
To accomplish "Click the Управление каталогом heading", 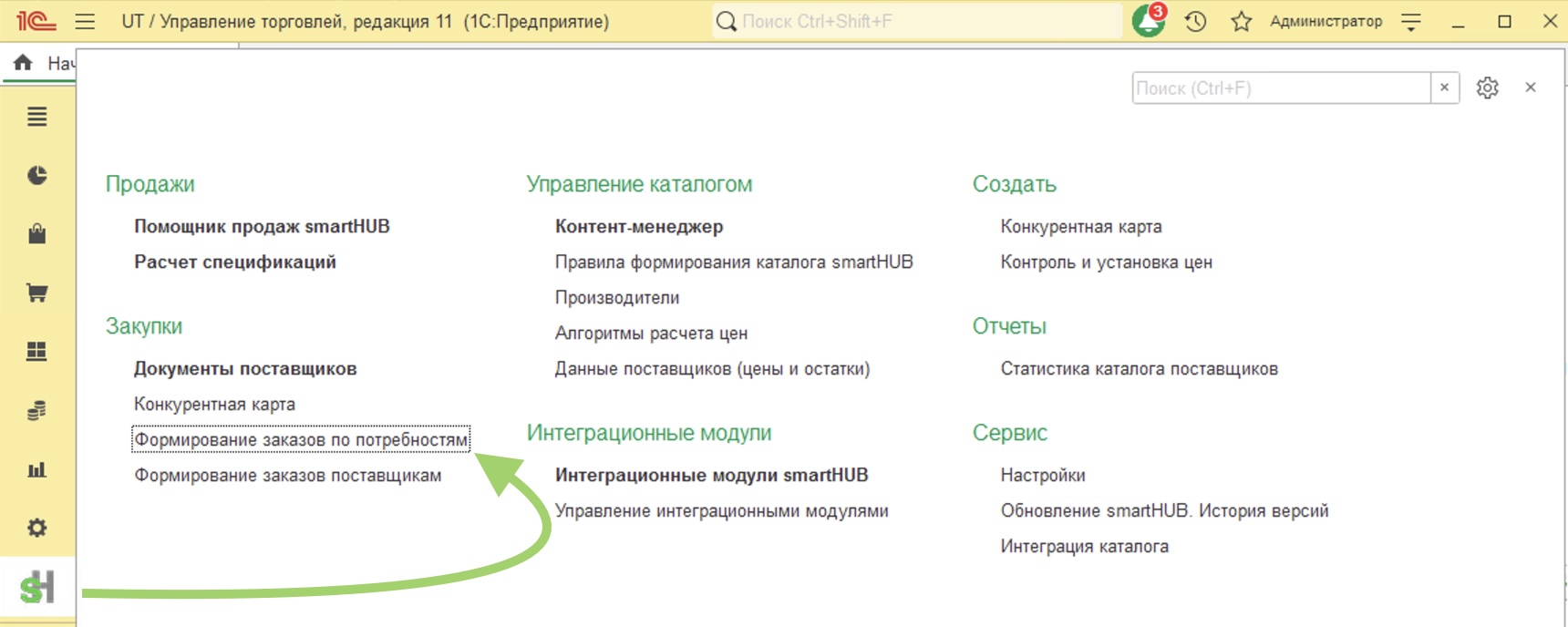I will pyautogui.click(x=639, y=184).
